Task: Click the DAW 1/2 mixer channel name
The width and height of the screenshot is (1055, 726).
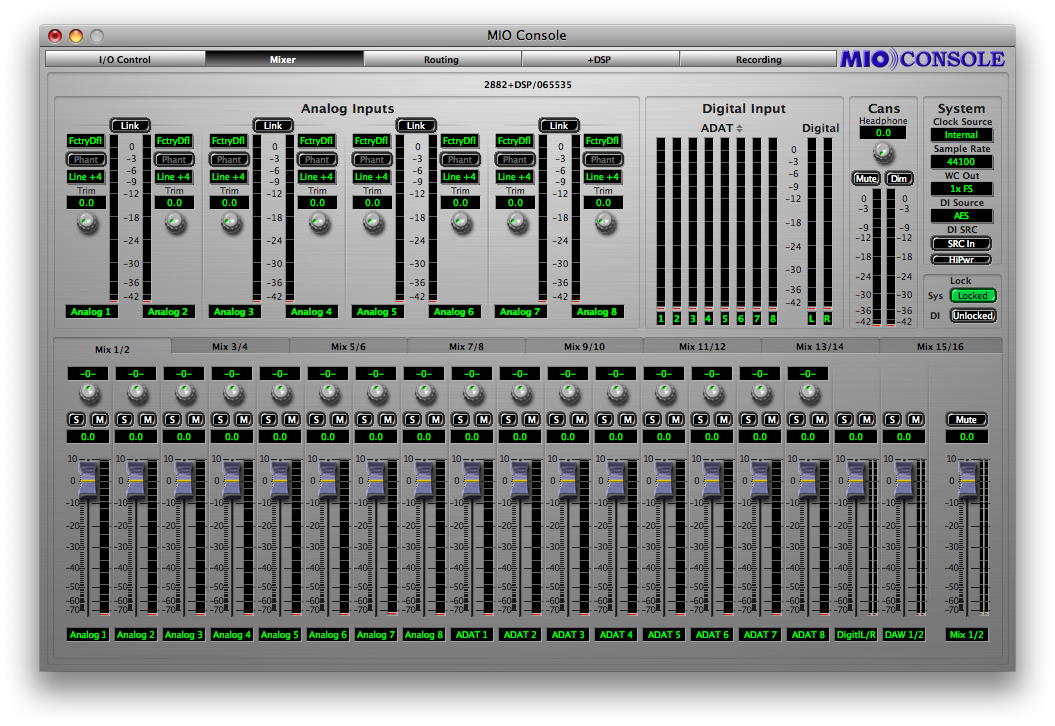Action: [904, 634]
